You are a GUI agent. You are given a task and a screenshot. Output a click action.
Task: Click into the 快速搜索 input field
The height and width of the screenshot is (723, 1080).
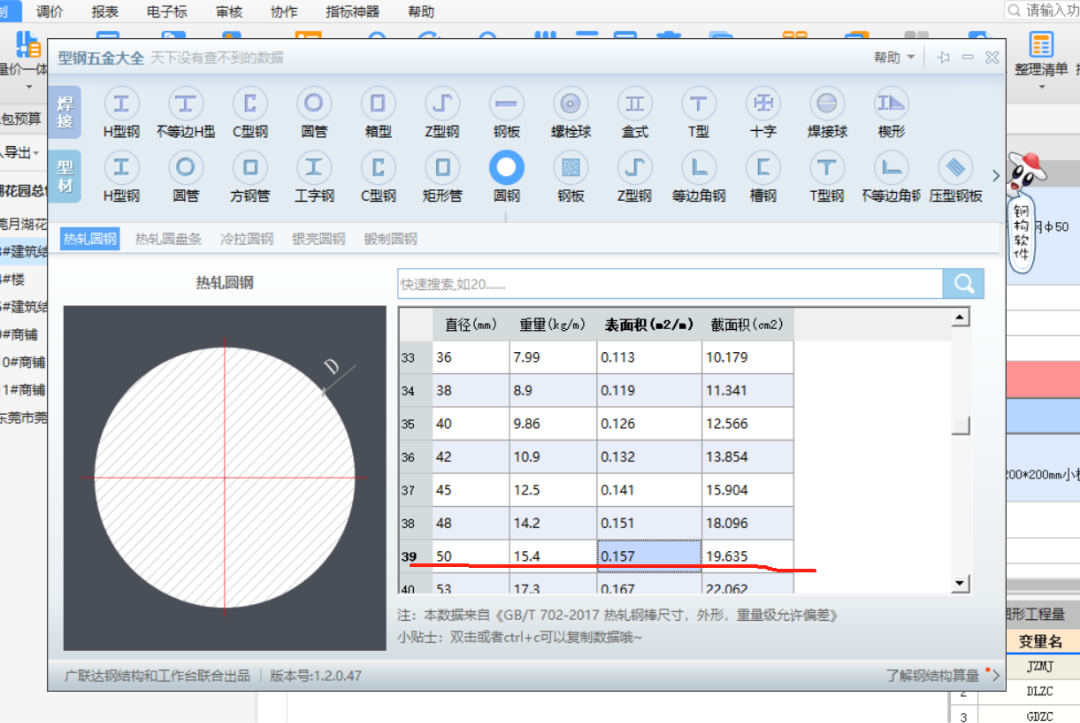click(670, 284)
